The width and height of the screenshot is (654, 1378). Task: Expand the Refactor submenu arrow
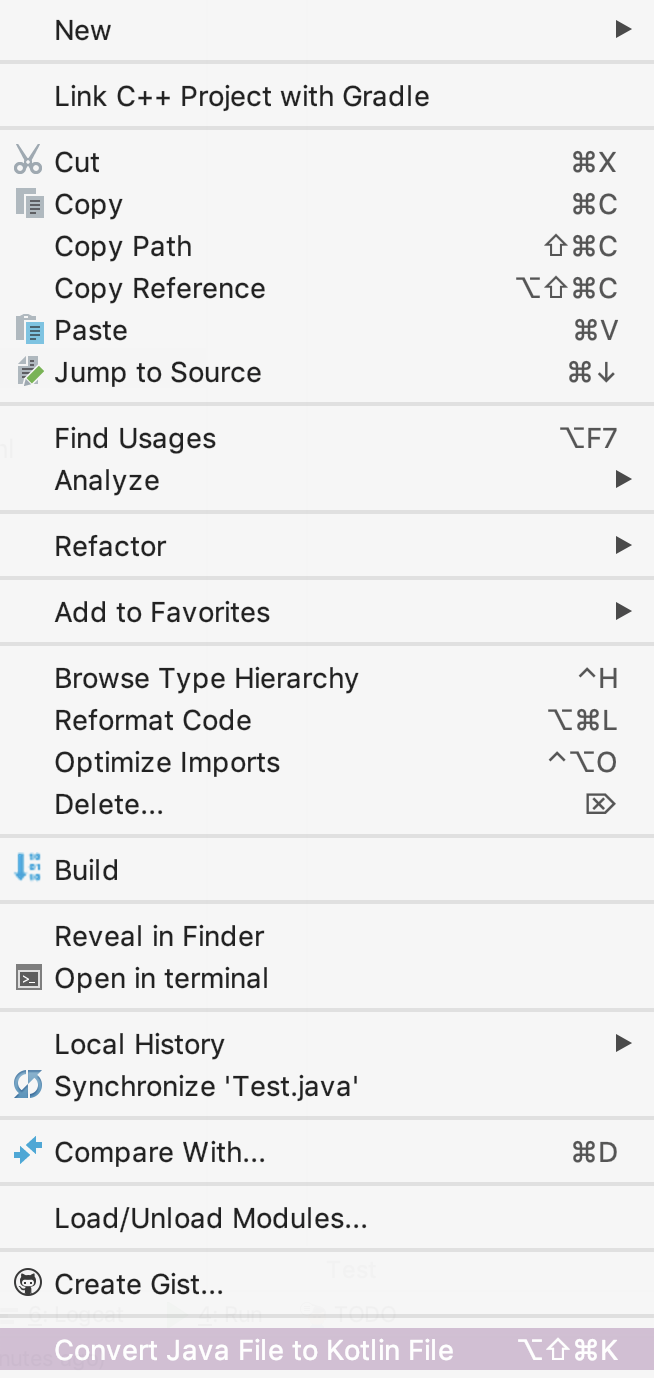(623, 546)
